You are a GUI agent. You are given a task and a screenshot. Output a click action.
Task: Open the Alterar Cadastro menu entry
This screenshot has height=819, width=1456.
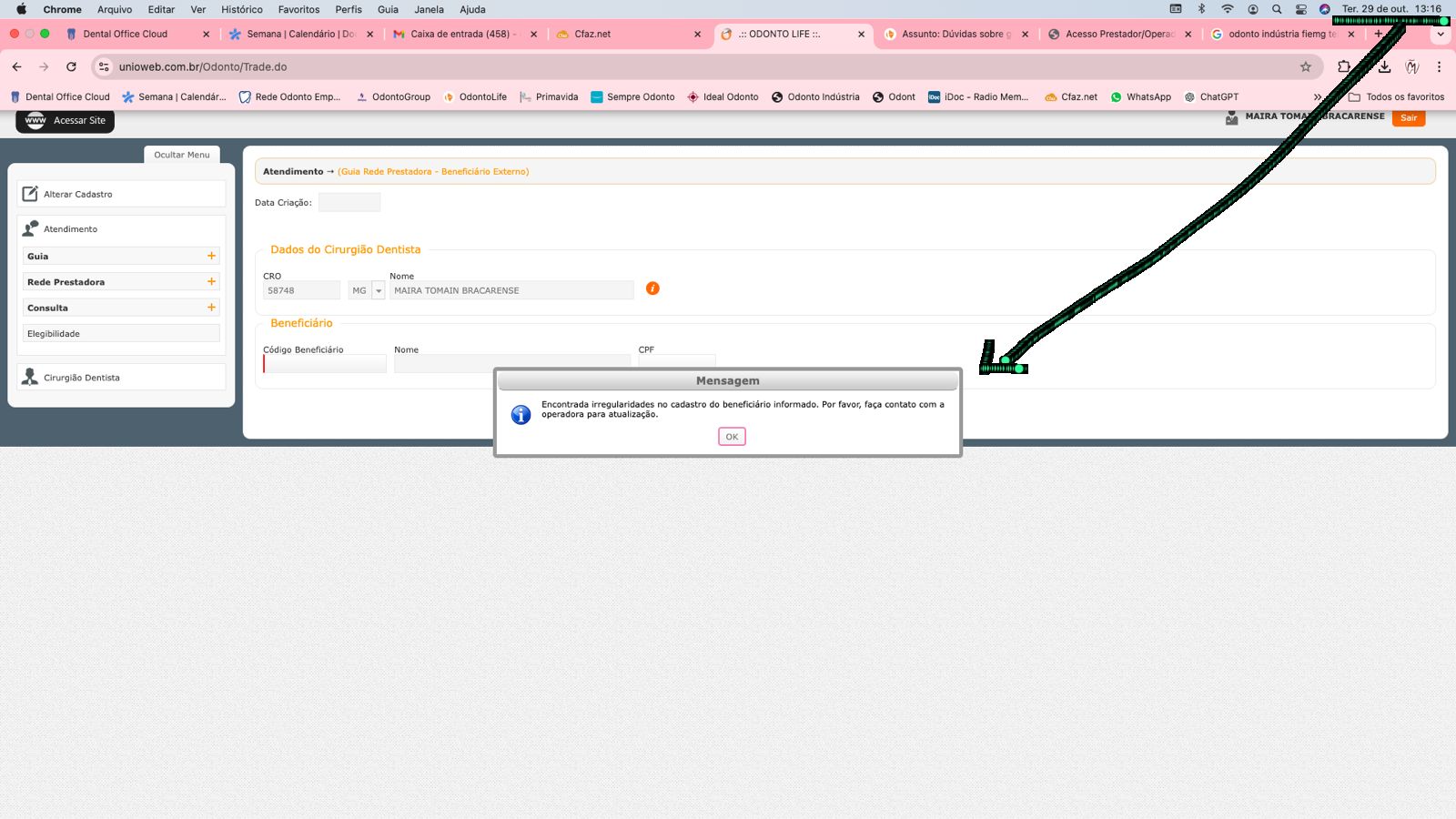click(x=121, y=194)
